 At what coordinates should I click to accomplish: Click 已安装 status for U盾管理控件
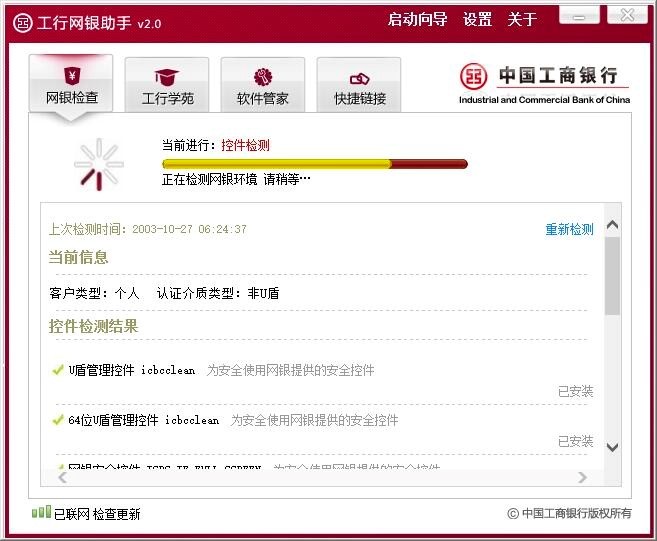tap(576, 391)
